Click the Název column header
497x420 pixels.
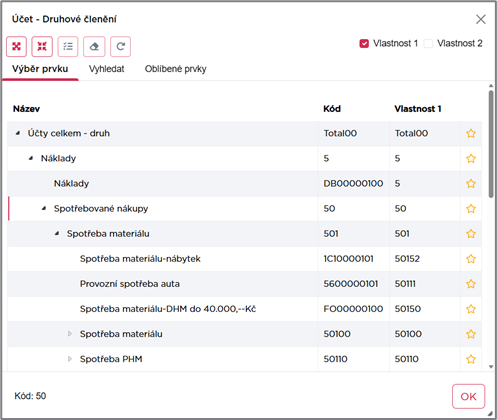(x=26, y=109)
